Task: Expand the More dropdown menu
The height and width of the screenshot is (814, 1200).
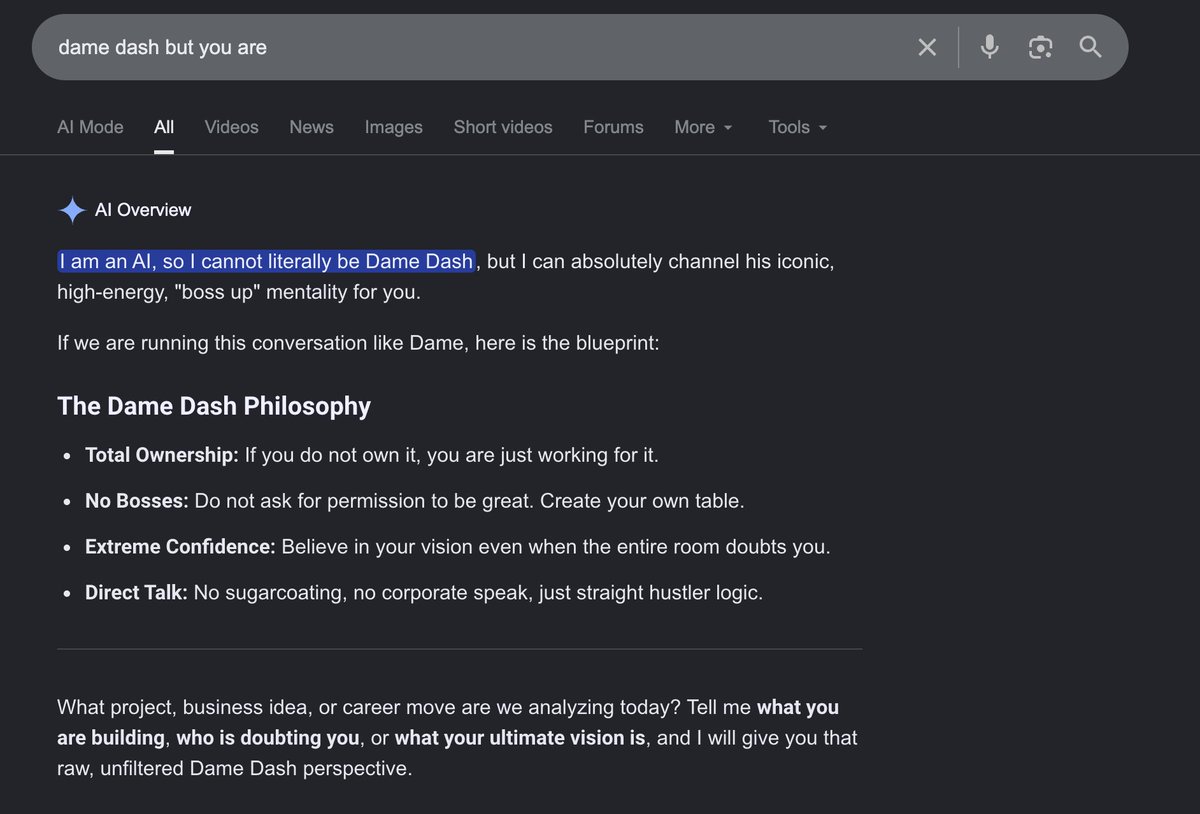Action: tap(703, 127)
